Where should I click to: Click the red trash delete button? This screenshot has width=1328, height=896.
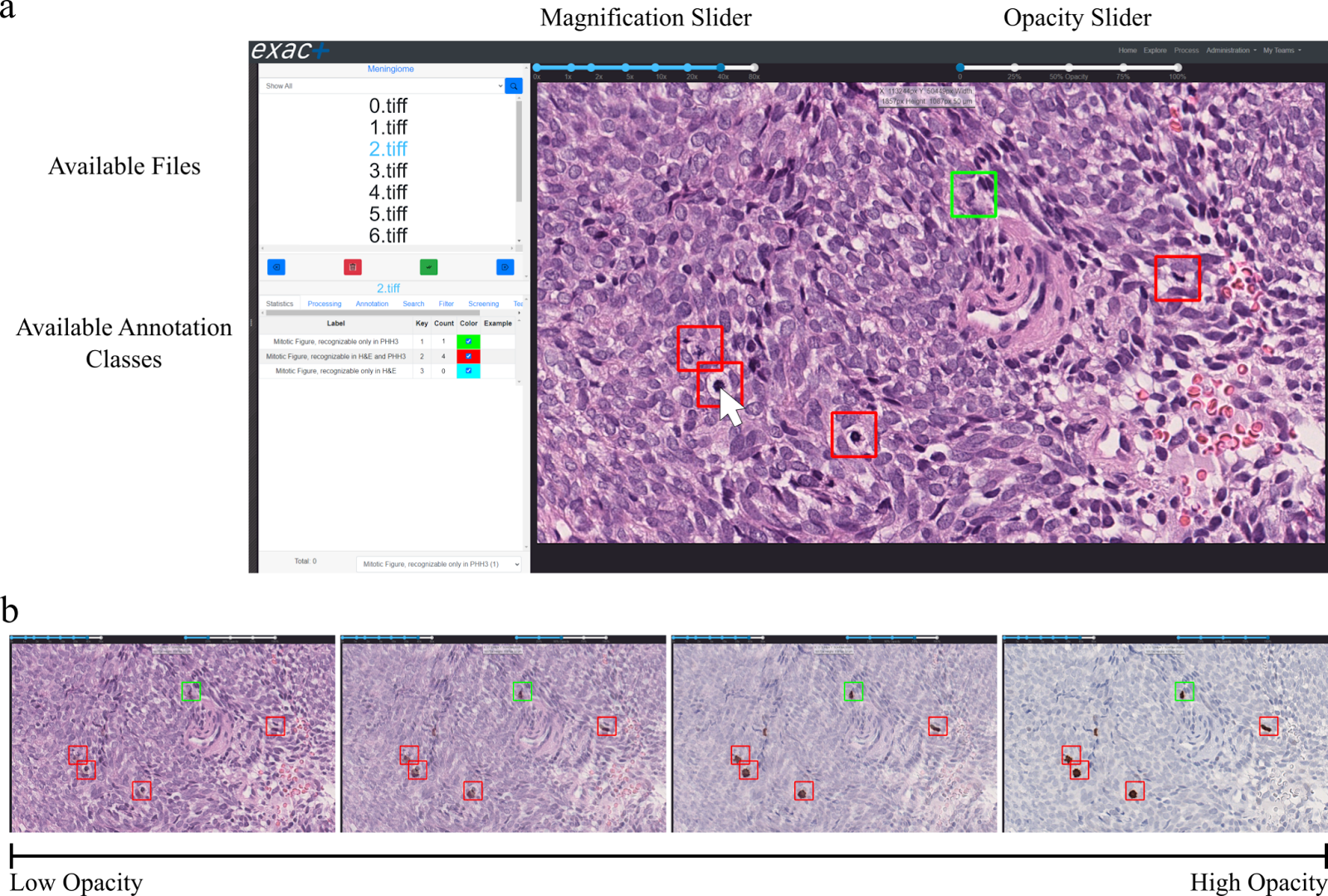tap(353, 267)
